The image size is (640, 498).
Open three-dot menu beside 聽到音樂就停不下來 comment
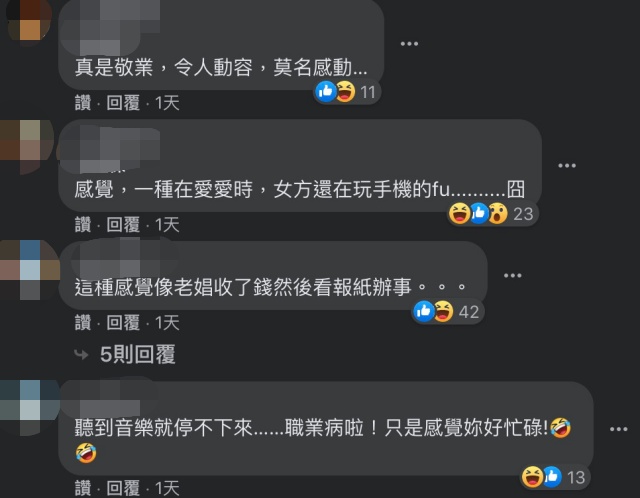pos(618,429)
